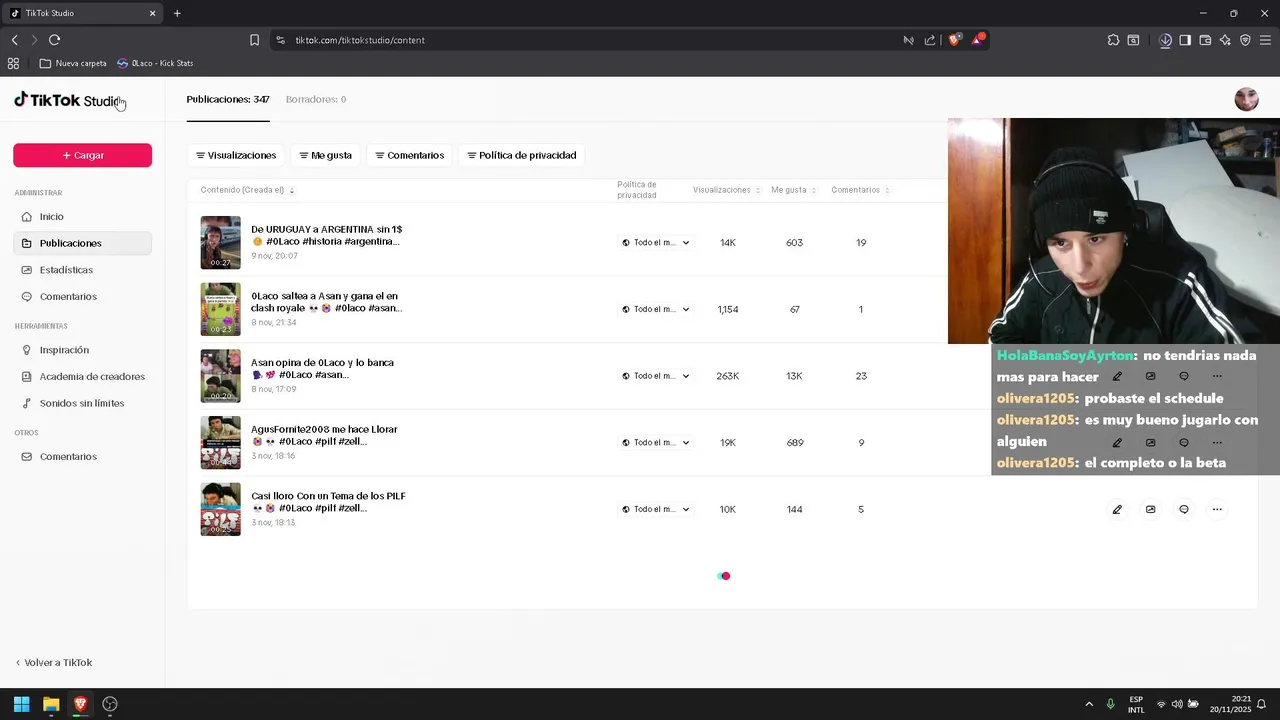Image resolution: width=1280 pixels, height=720 pixels.
Task: Open thumbnail of 'Casi lloro Con un Tema' video
Action: (x=220, y=509)
